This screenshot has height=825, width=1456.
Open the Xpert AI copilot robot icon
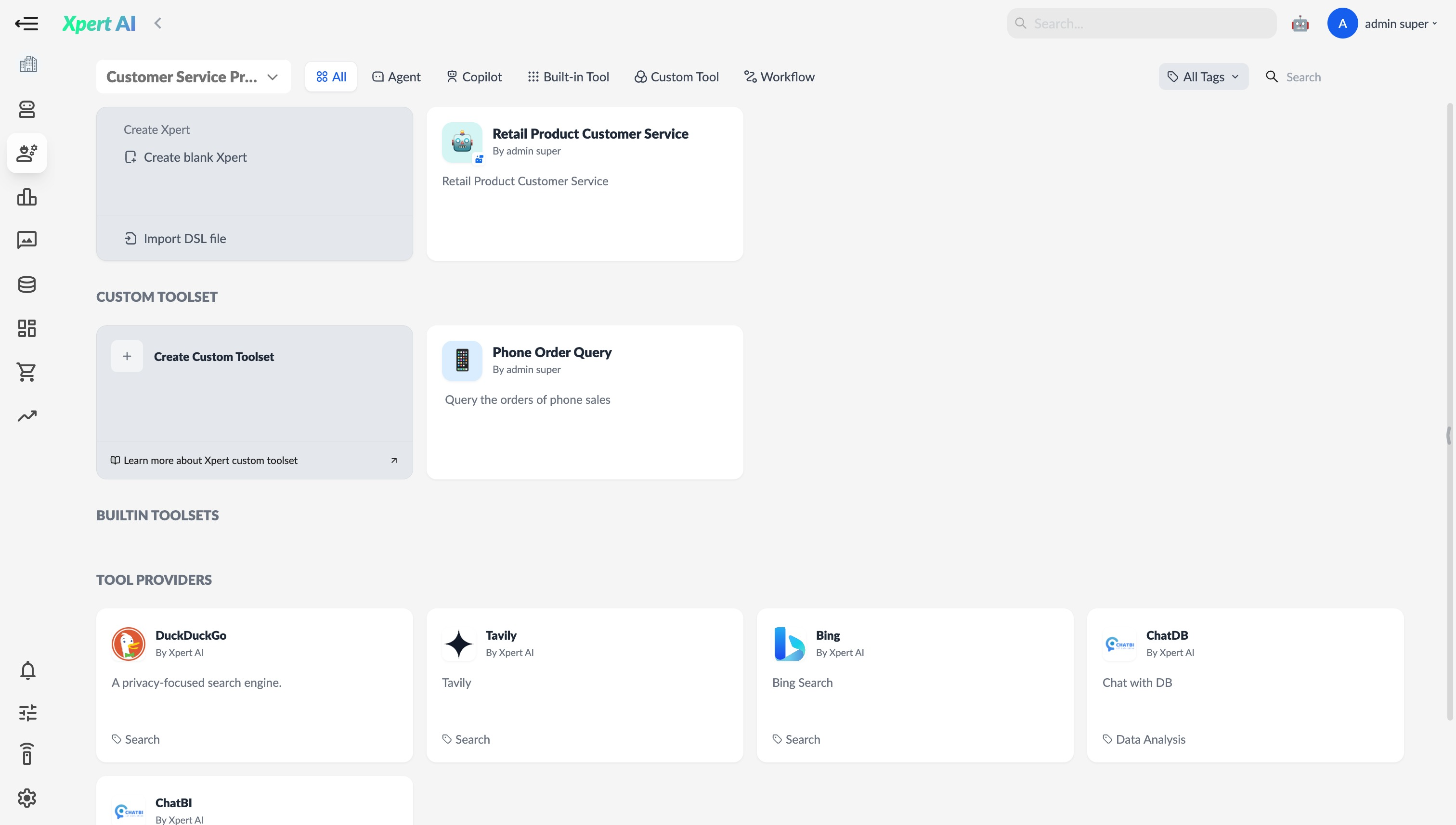click(1300, 23)
